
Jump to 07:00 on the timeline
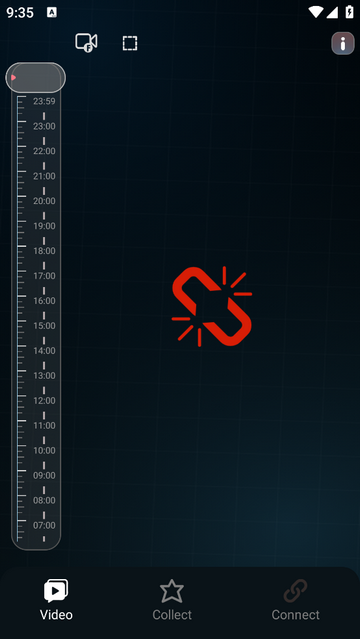coord(44,525)
